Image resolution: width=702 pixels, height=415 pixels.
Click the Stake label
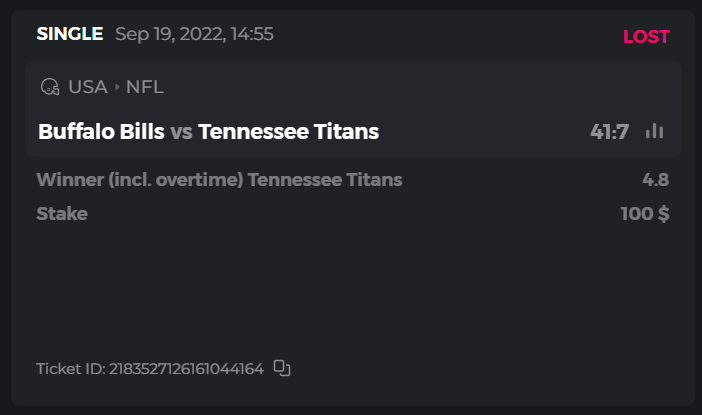tap(62, 213)
